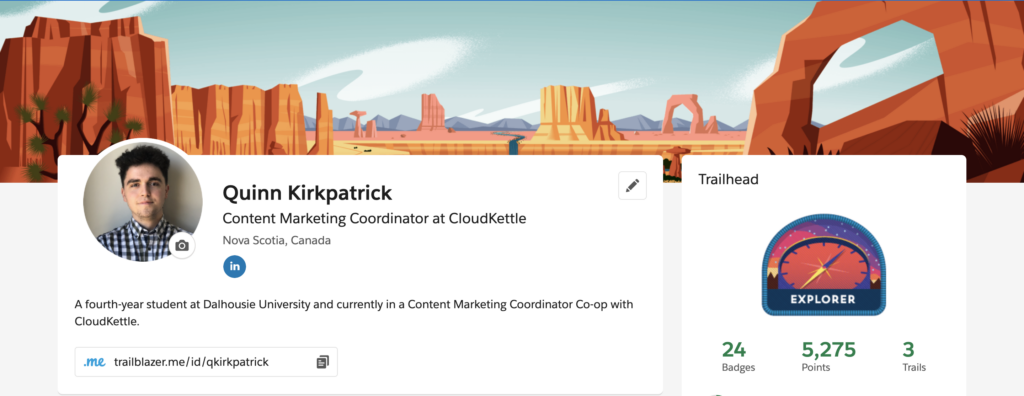Screen dimensions: 1024x396
Task: Click the bio paragraph about Dalhousie University
Action: pyautogui.click(x=354, y=313)
